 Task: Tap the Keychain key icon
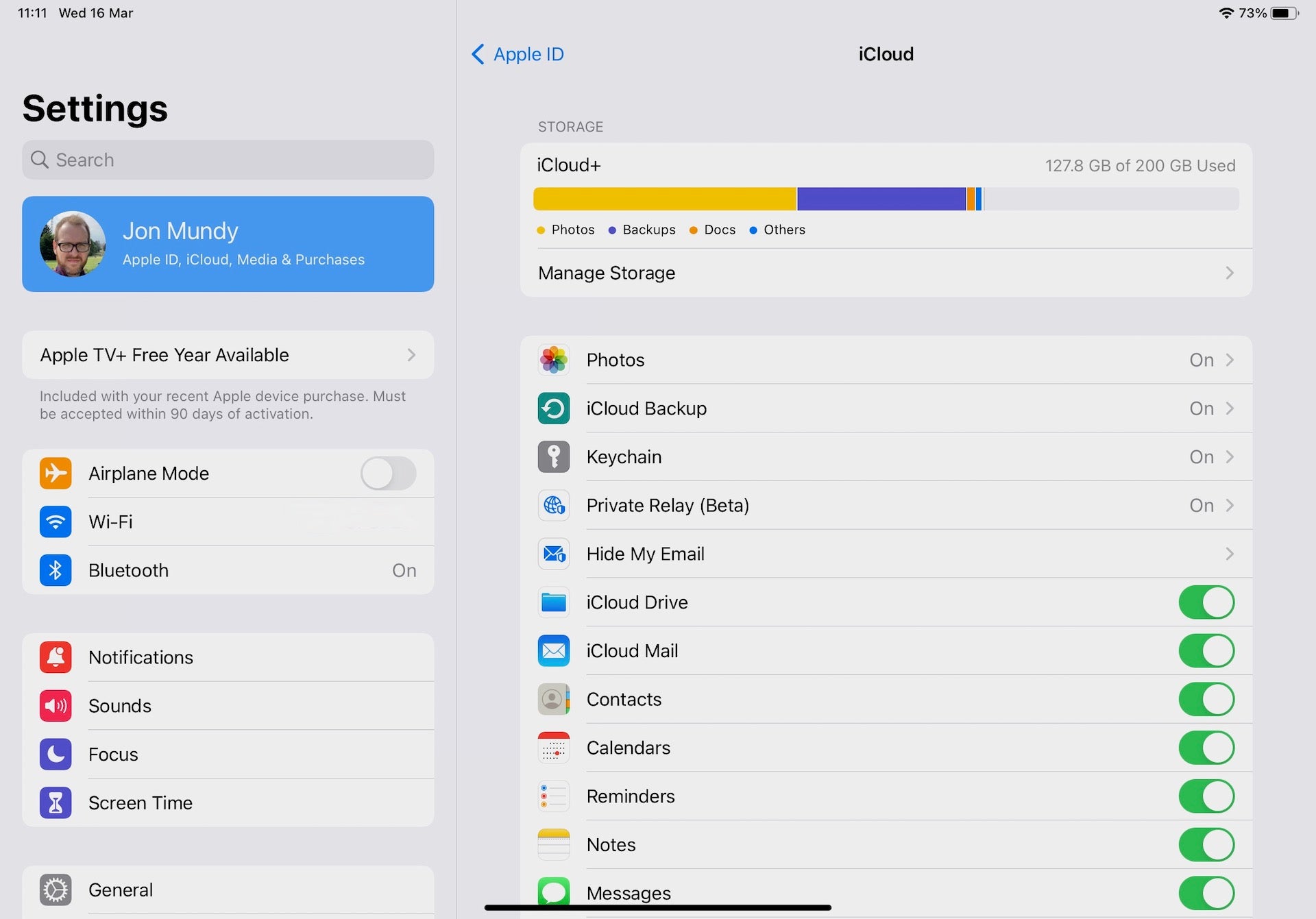click(554, 457)
